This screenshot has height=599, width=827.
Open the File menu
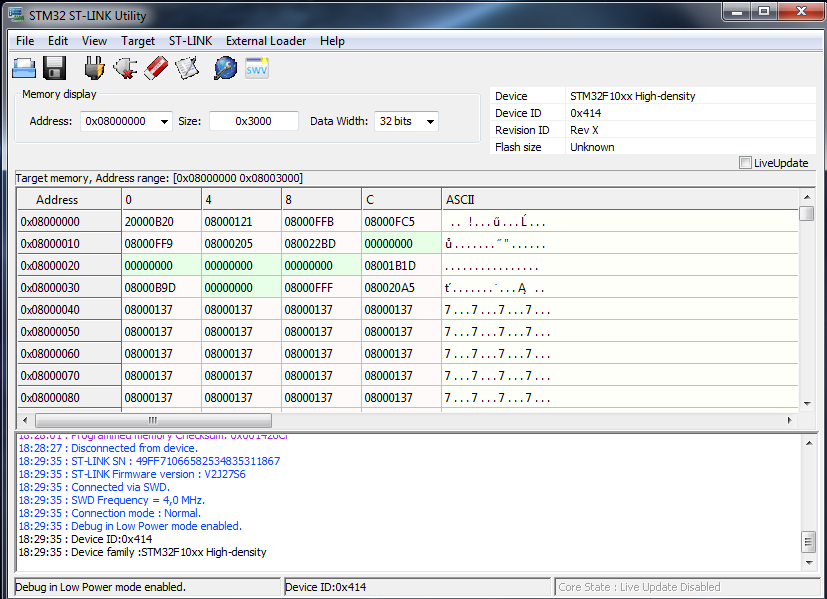click(x=25, y=41)
